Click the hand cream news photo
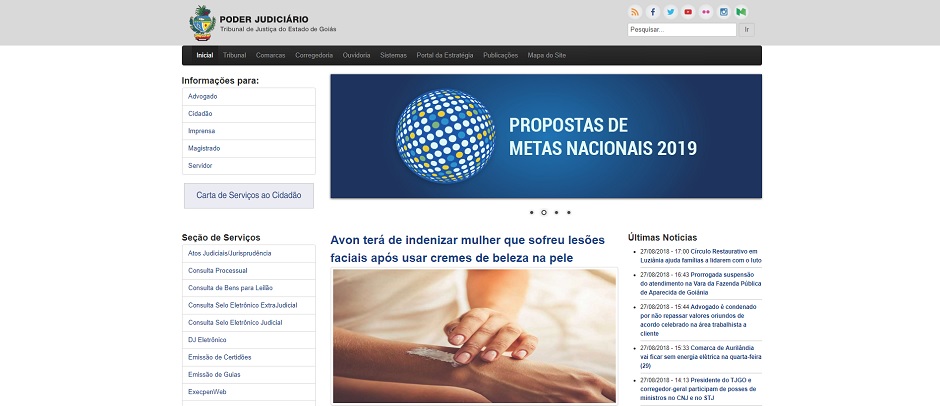 tap(474, 336)
